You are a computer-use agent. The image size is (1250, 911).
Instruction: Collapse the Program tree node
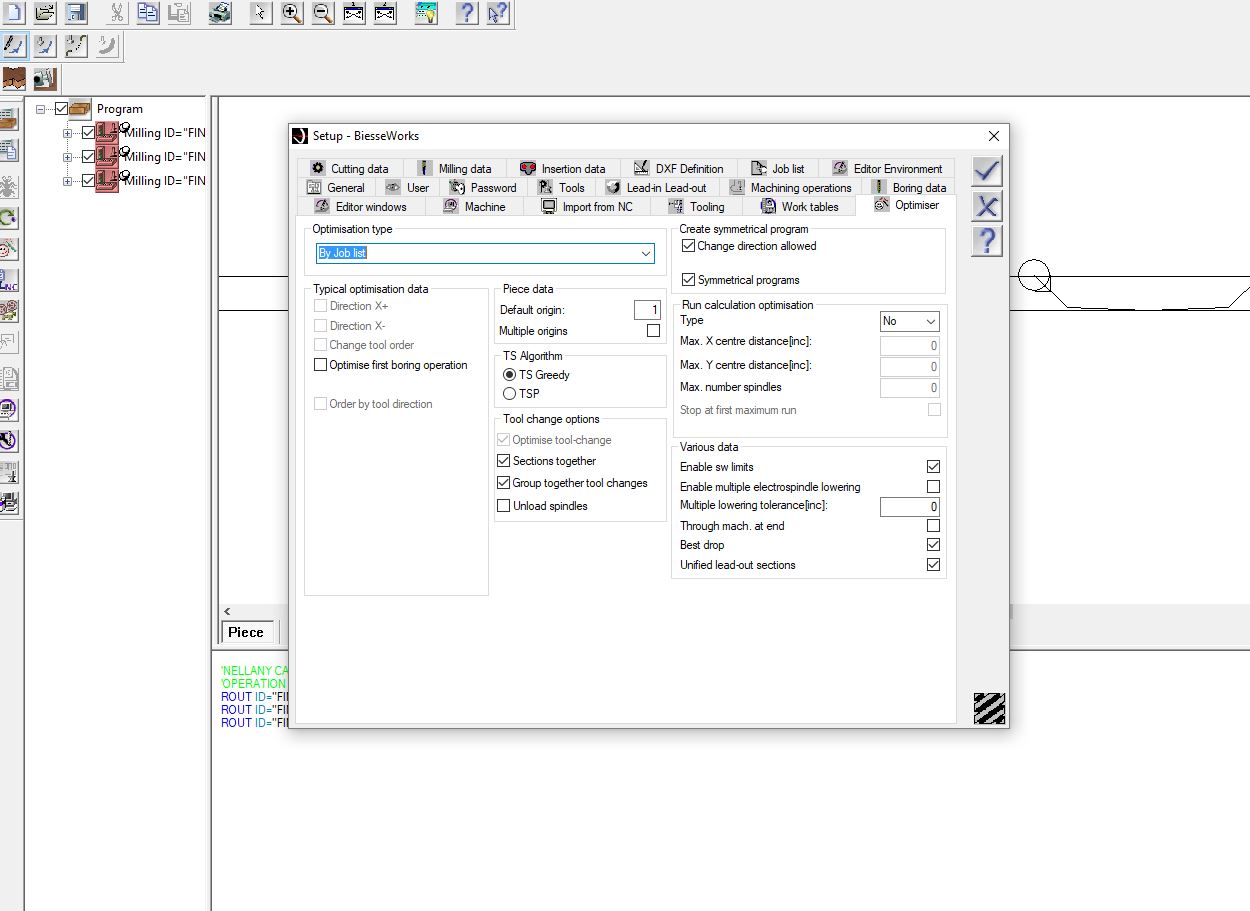tap(41, 109)
